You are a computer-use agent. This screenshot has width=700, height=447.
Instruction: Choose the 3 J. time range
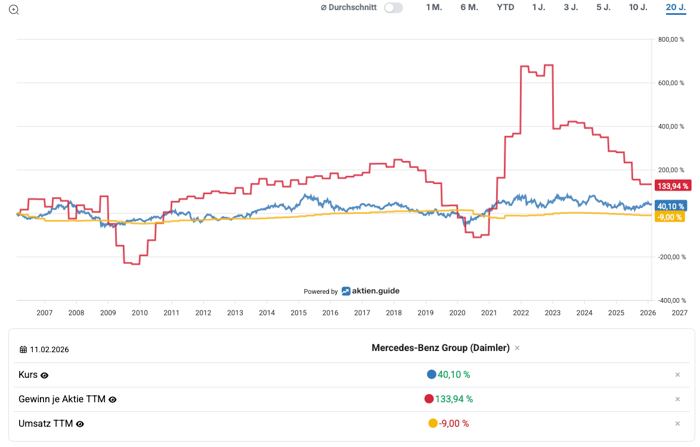click(x=570, y=8)
